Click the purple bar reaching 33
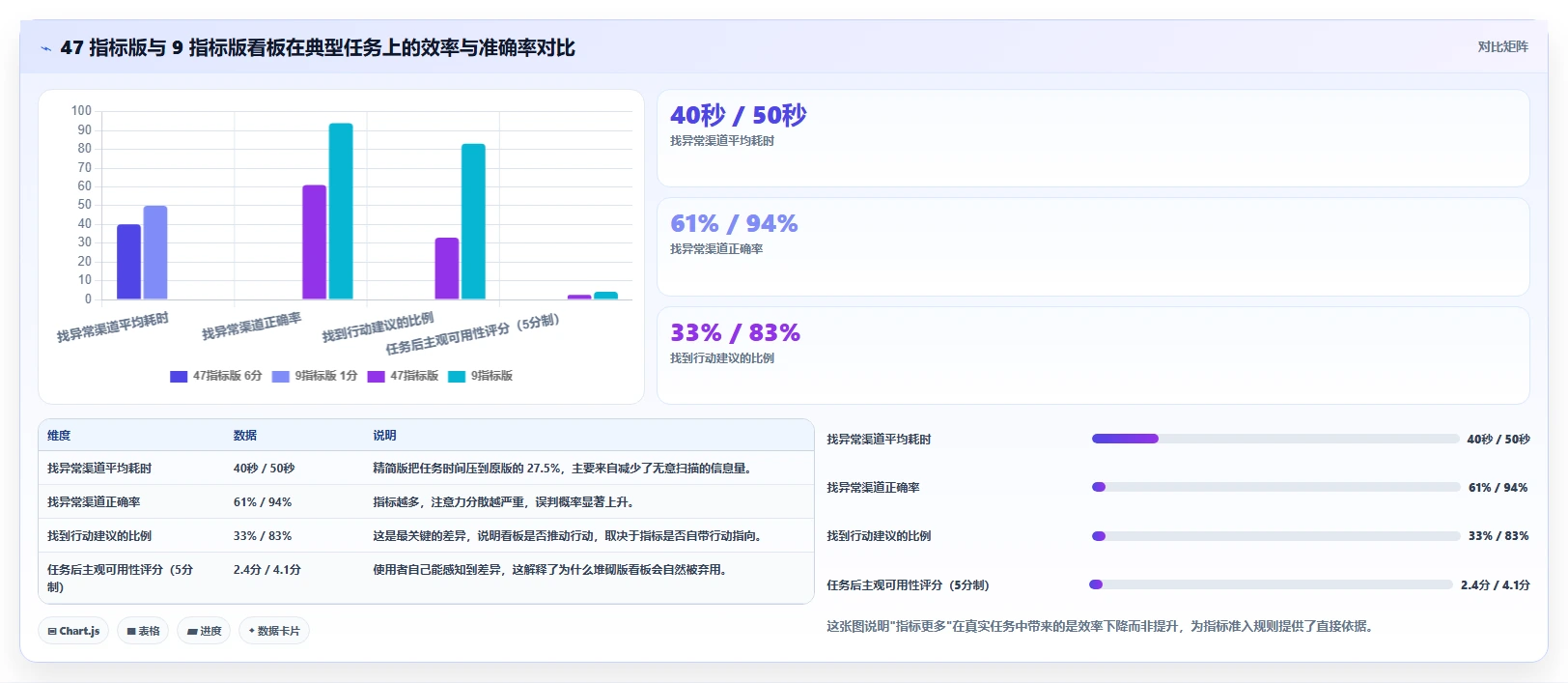Viewport: 1568px width, 683px height. [x=446, y=269]
